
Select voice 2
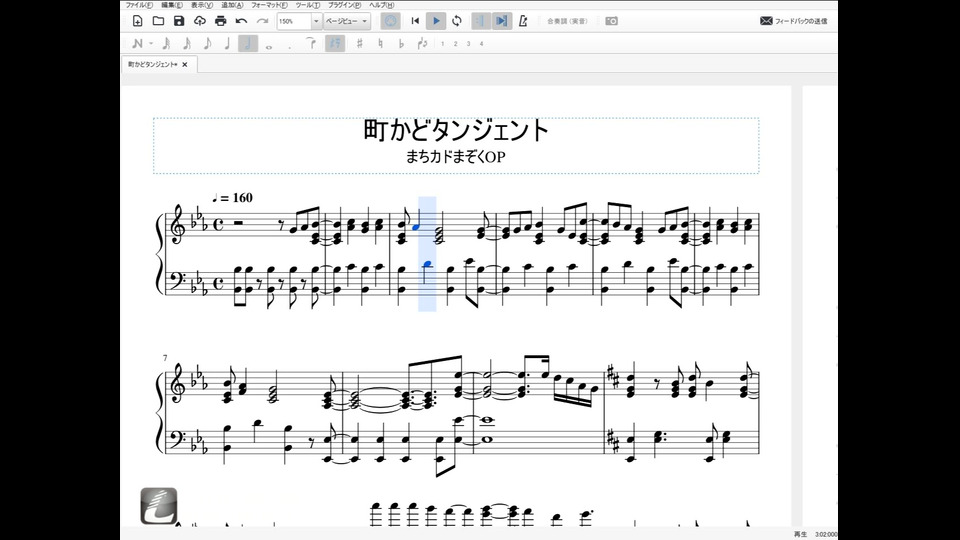456,43
